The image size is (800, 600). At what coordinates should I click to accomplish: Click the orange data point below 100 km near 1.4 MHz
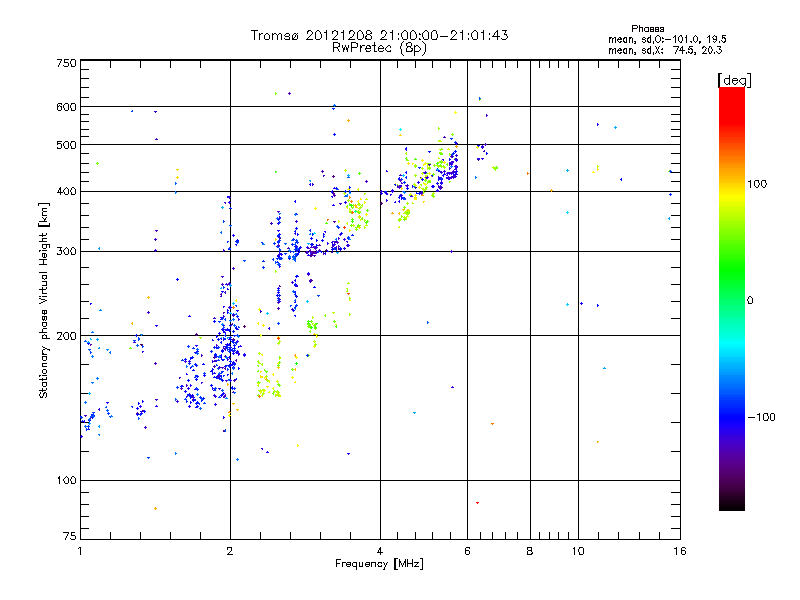[156, 509]
